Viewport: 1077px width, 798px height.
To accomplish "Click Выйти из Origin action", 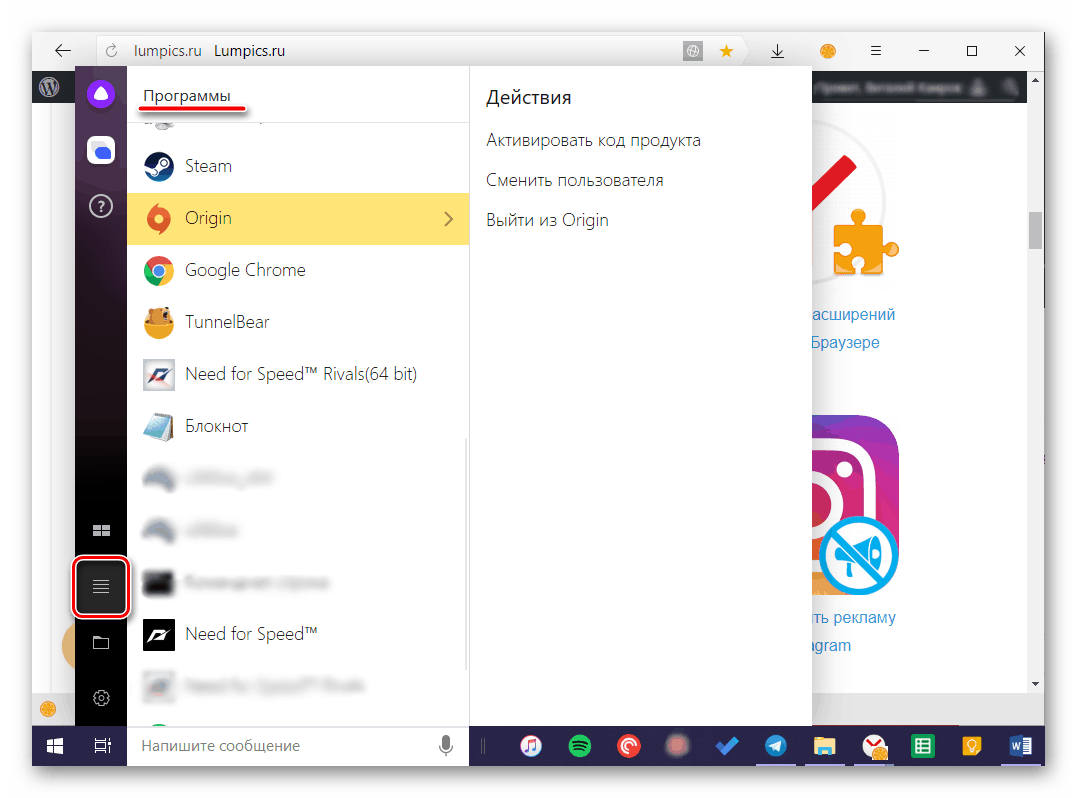I will (547, 220).
